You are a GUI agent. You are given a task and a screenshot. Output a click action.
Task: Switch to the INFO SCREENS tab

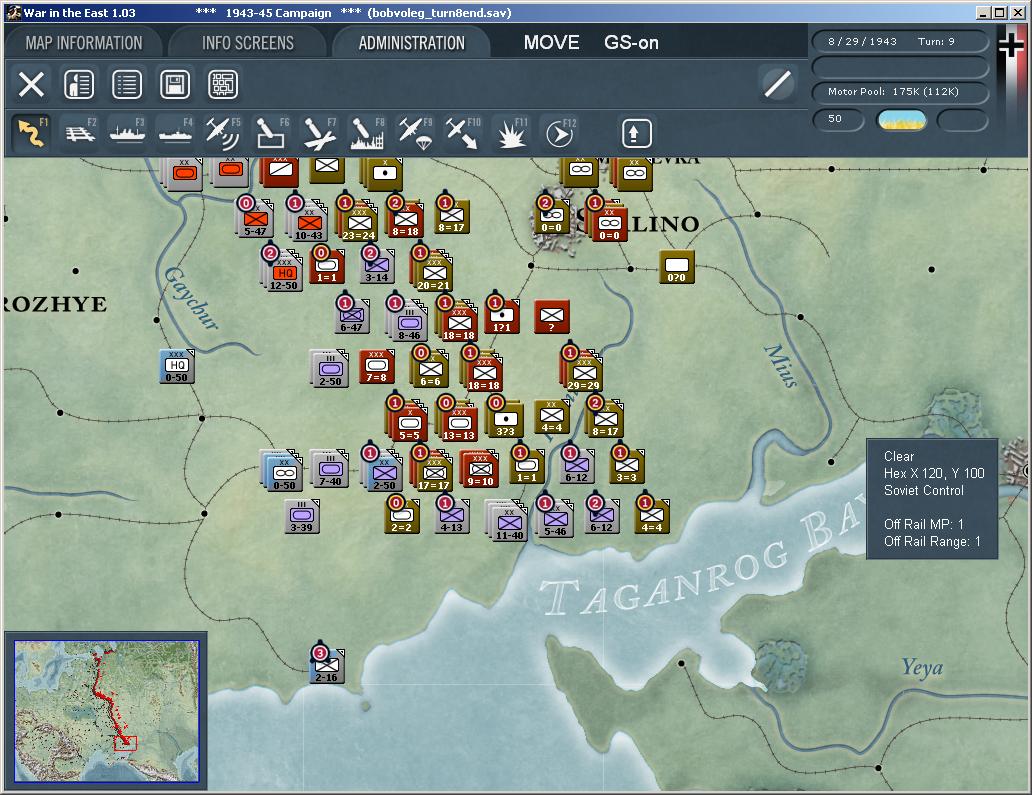tap(248, 43)
